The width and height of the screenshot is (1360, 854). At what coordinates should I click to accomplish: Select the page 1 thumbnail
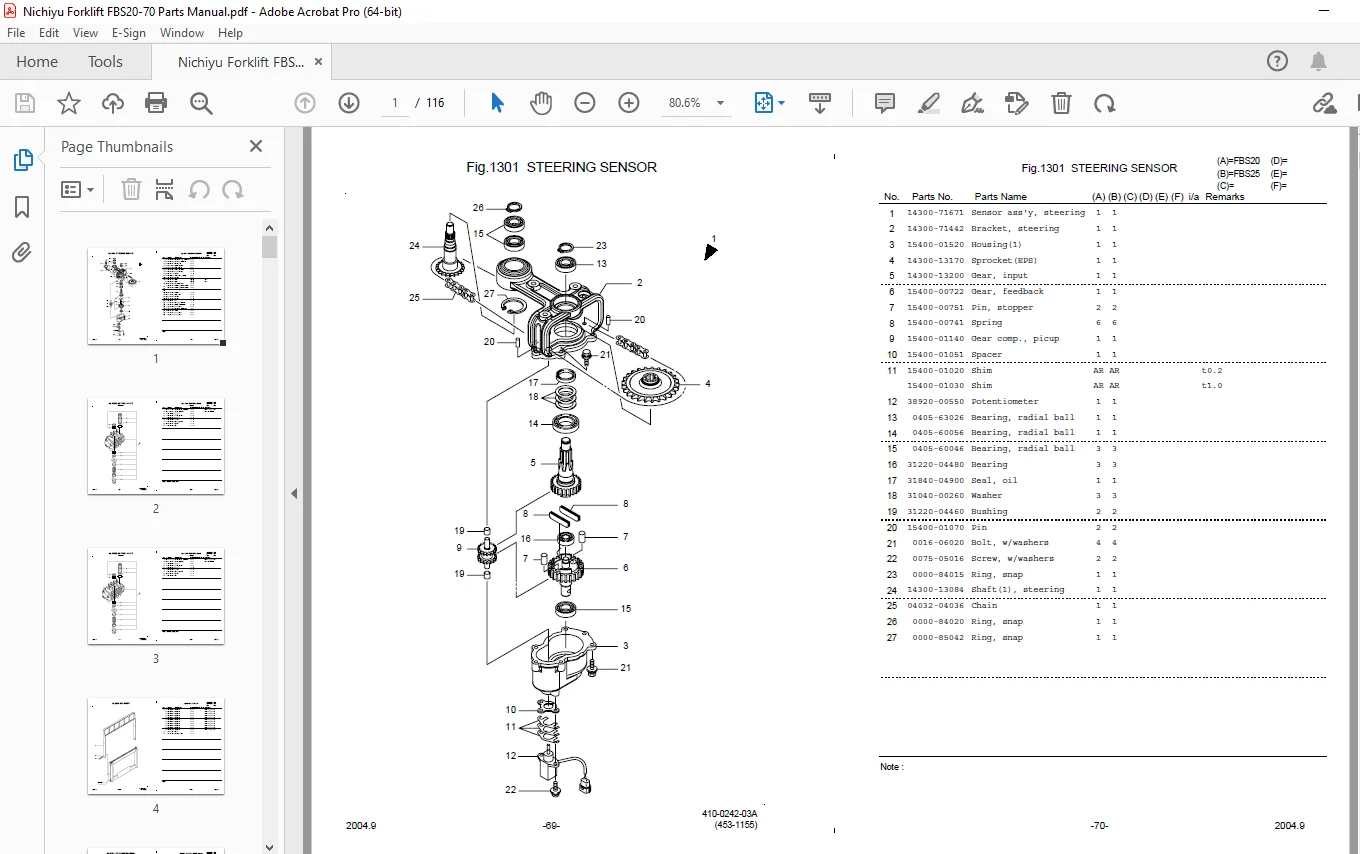tap(156, 297)
